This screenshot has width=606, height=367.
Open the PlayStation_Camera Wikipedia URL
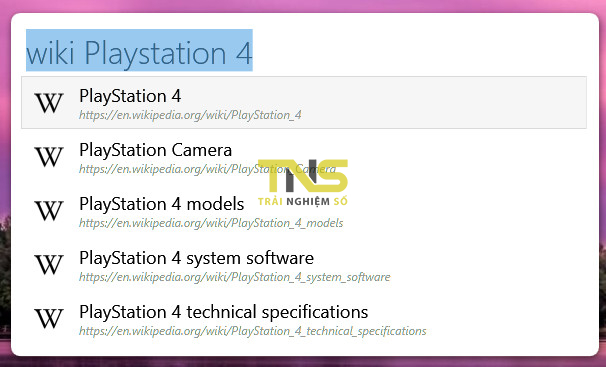(207, 169)
